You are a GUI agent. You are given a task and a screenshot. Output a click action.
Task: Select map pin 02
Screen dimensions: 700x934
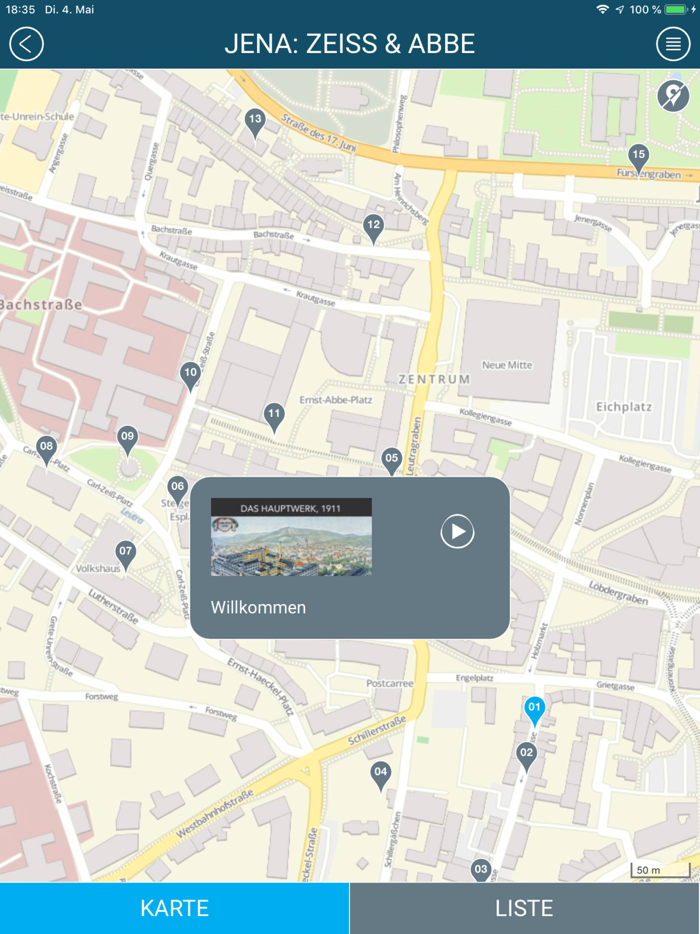tap(526, 757)
